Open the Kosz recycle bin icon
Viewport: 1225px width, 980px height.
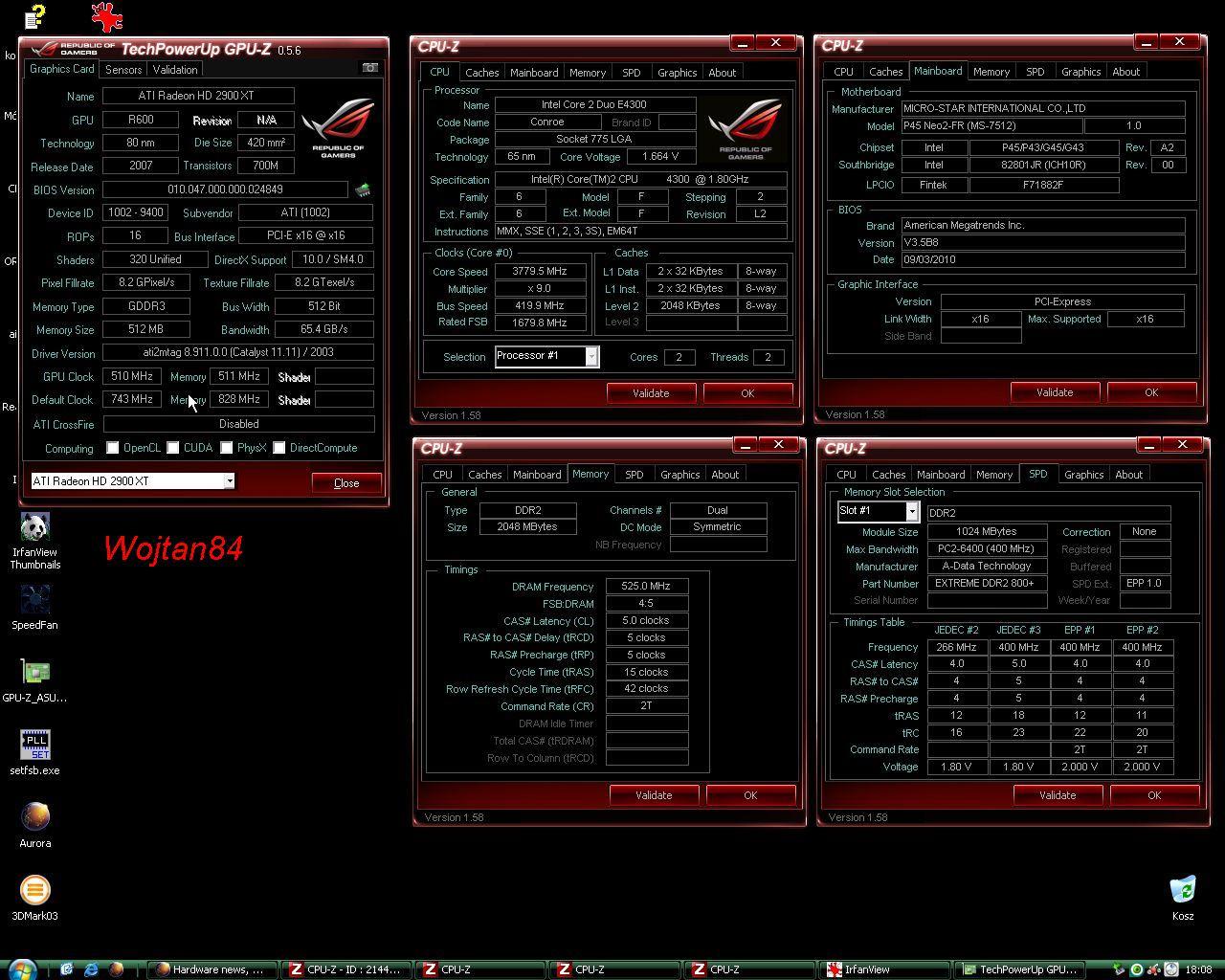coord(1183,898)
